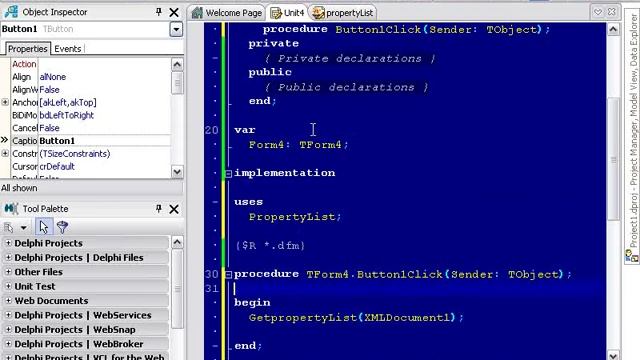
Task: Close the Tool Palette panel
Action: point(174,209)
